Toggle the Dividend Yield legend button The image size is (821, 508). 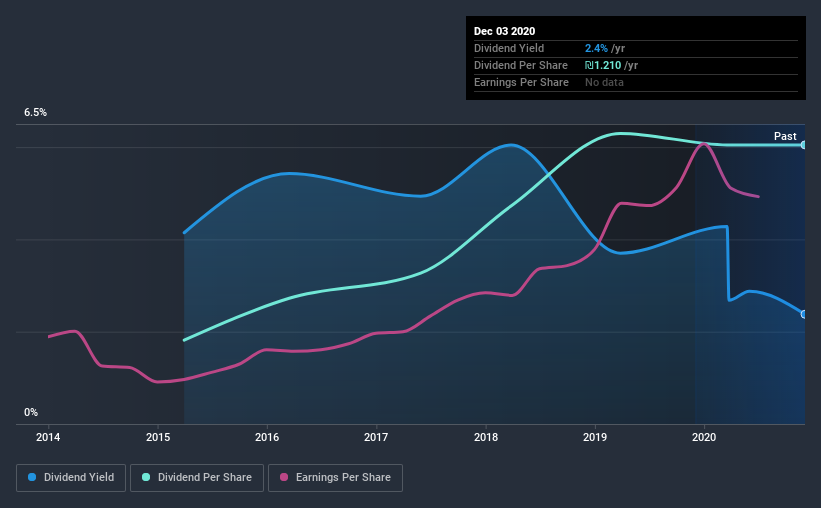pyautogui.click(x=71, y=478)
